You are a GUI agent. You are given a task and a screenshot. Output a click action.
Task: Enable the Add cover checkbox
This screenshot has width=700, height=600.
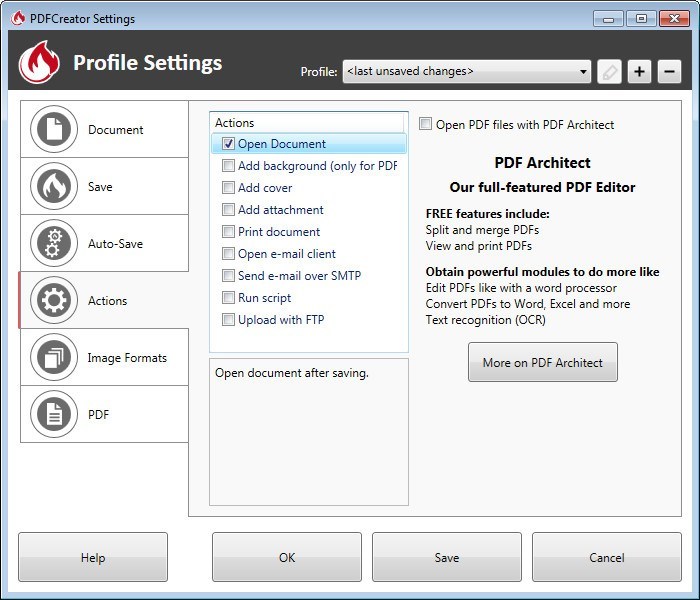click(228, 188)
